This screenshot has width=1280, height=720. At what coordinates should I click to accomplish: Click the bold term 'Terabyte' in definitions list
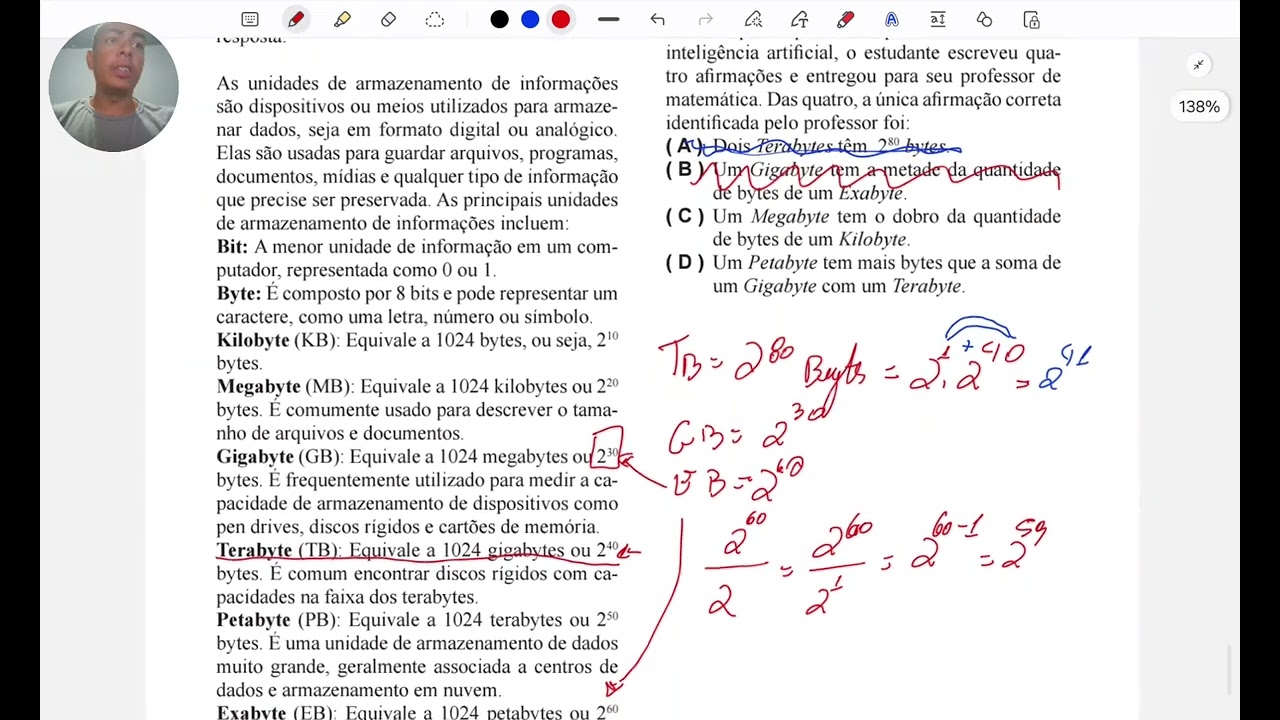254,550
